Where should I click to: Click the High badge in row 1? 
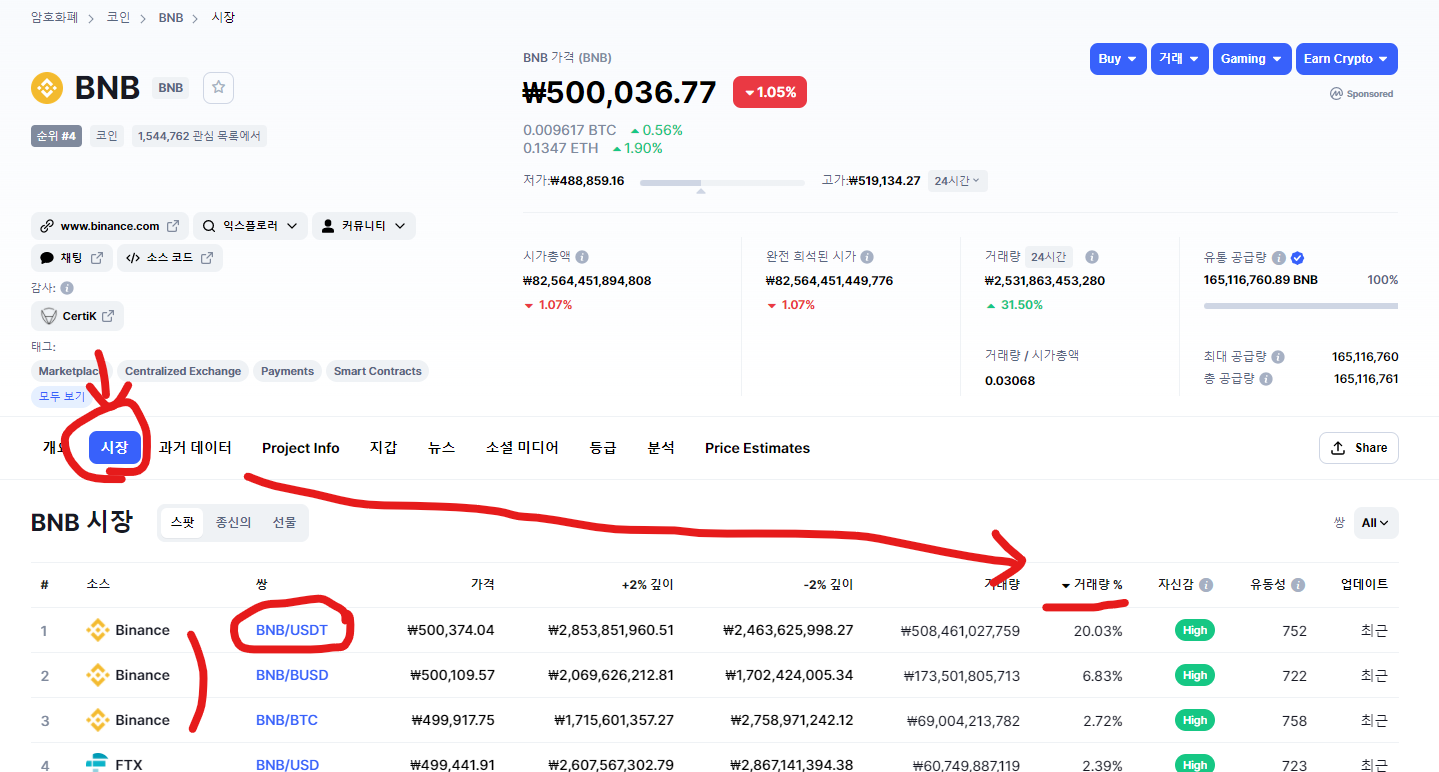coord(1195,630)
